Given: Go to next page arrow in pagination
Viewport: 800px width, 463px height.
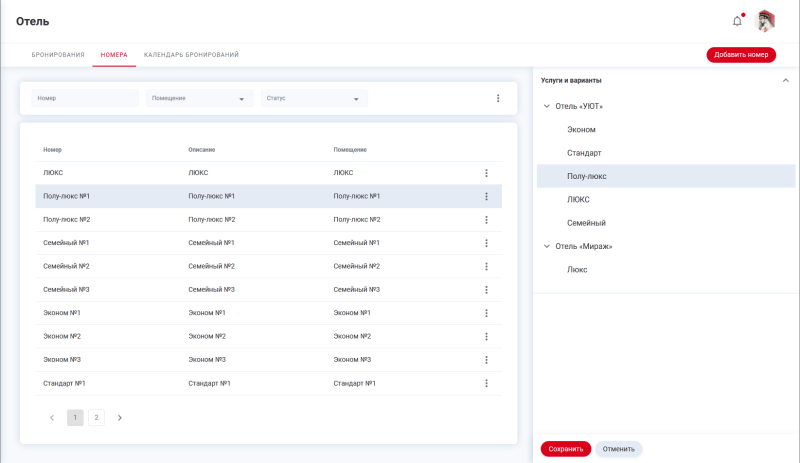Looking at the screenshot, I should tap(120, 418).
